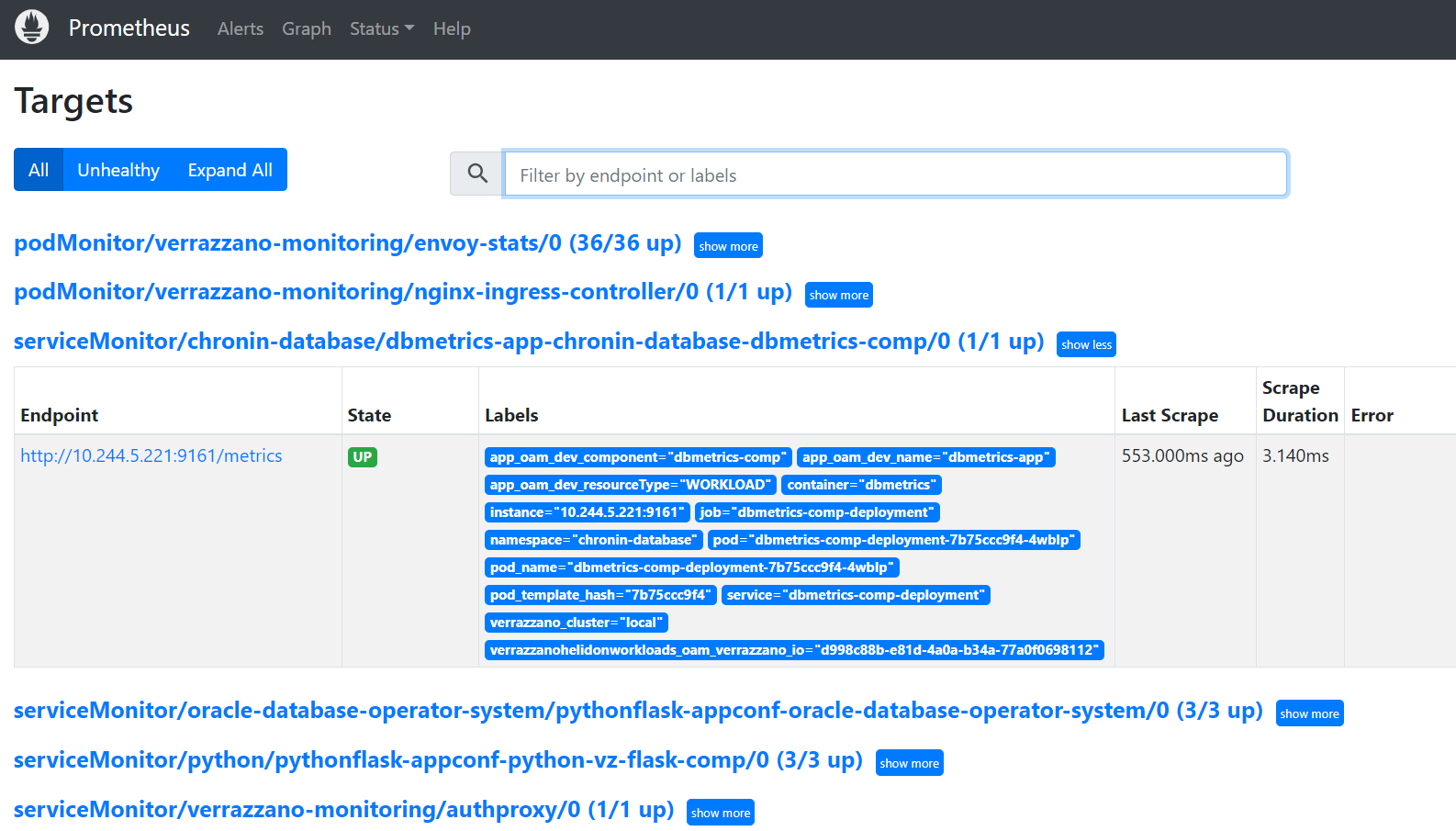Focus the Filter by endpoint or labels field

click(x=895, y=174)
